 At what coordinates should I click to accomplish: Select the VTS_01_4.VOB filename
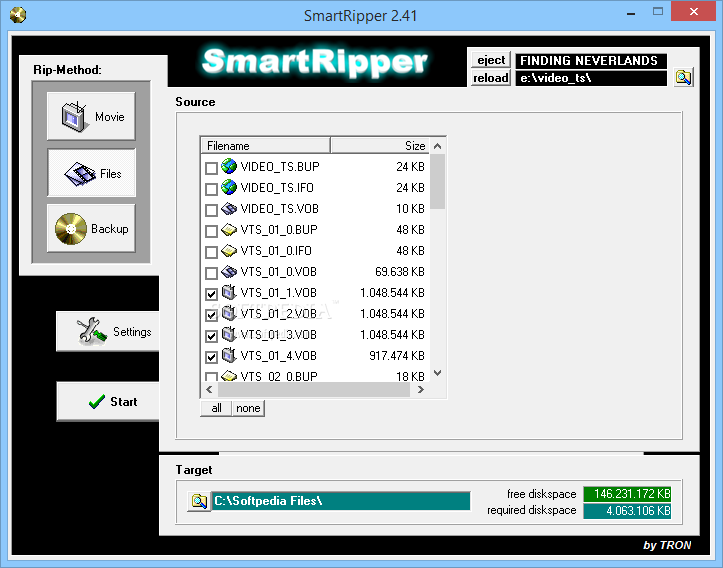point(279,356)
